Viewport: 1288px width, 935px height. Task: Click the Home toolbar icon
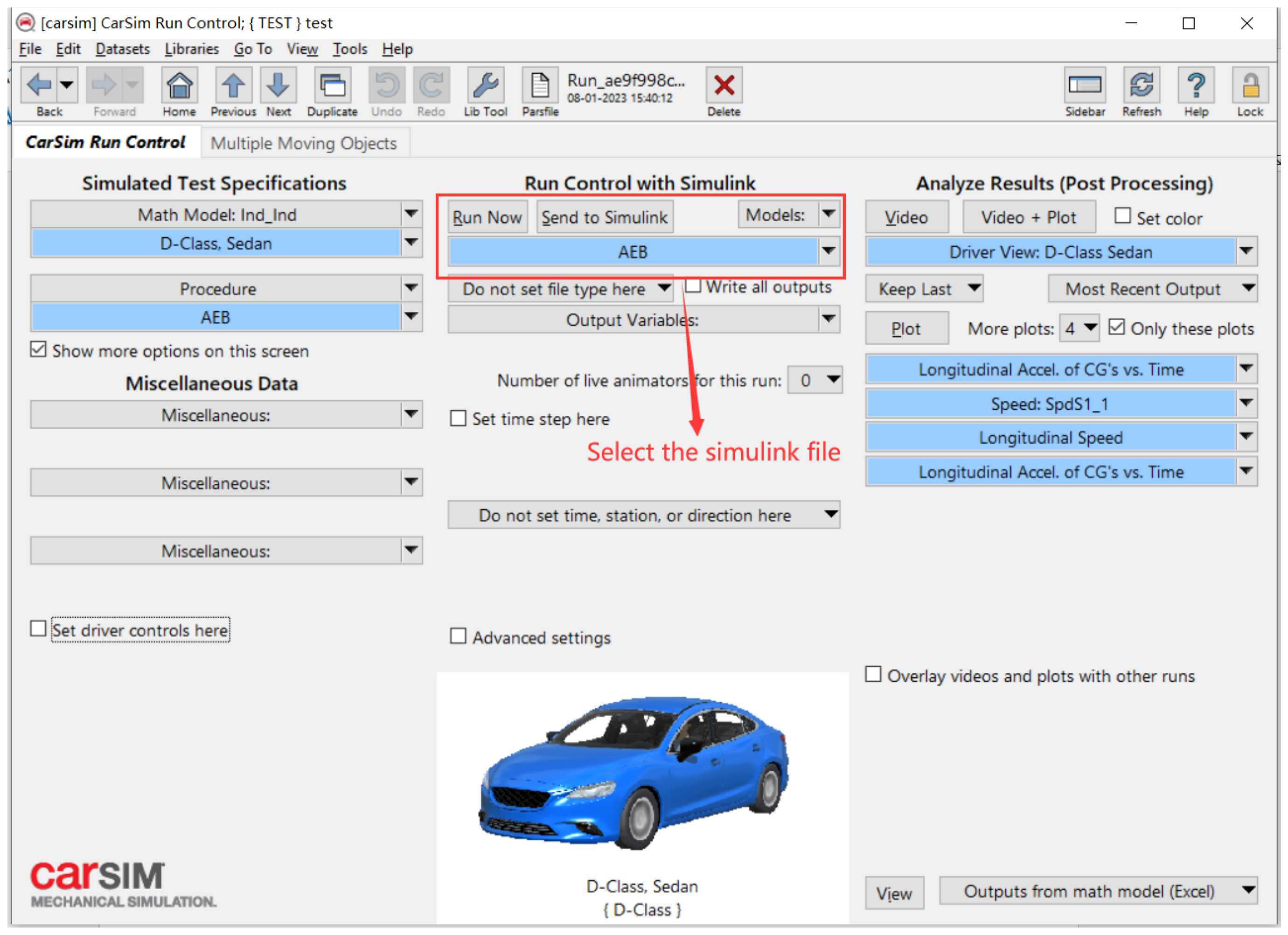pyautogui.click(x=179, y=86)
